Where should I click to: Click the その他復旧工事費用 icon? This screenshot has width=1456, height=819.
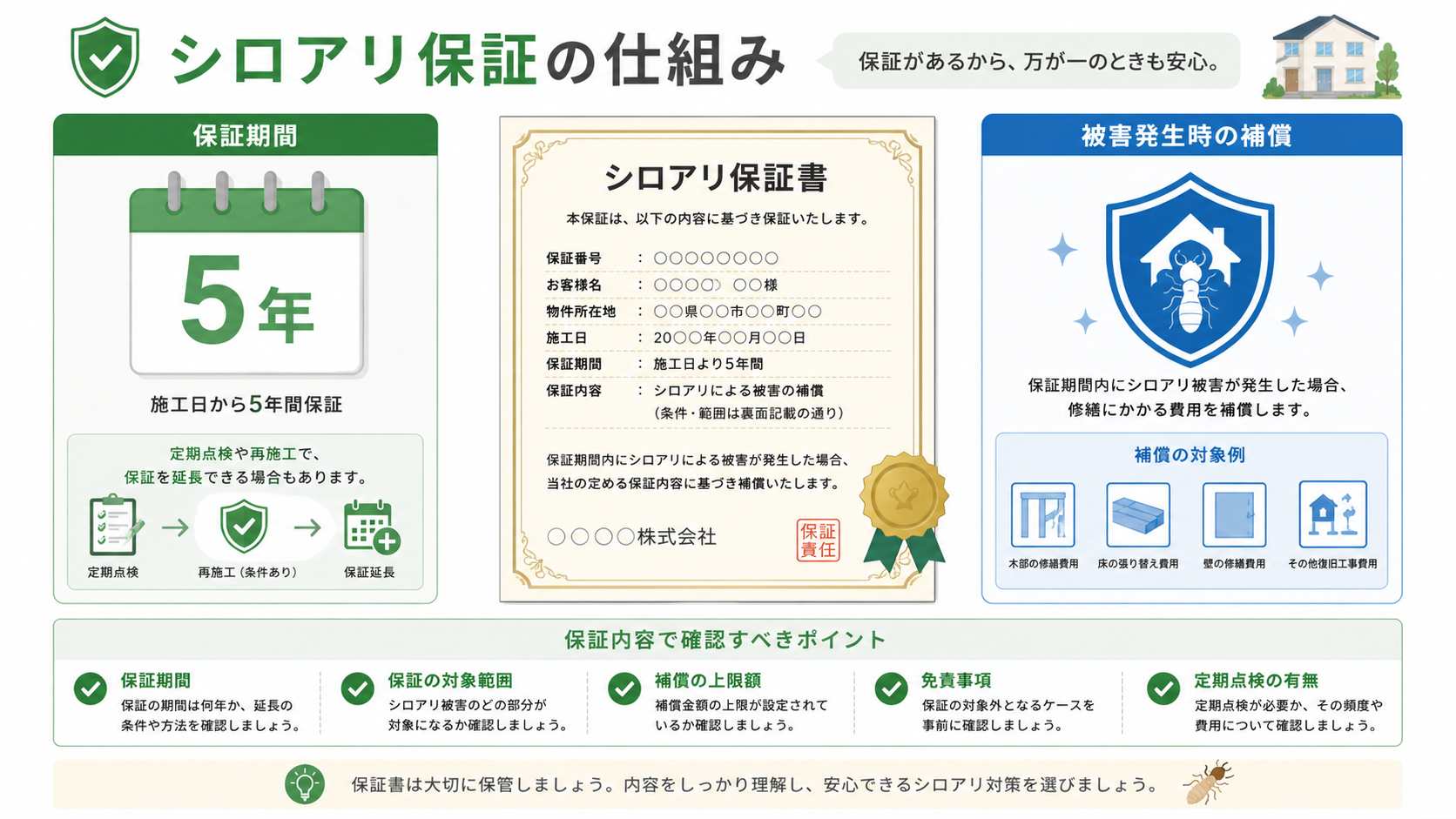click(1332, 514)
